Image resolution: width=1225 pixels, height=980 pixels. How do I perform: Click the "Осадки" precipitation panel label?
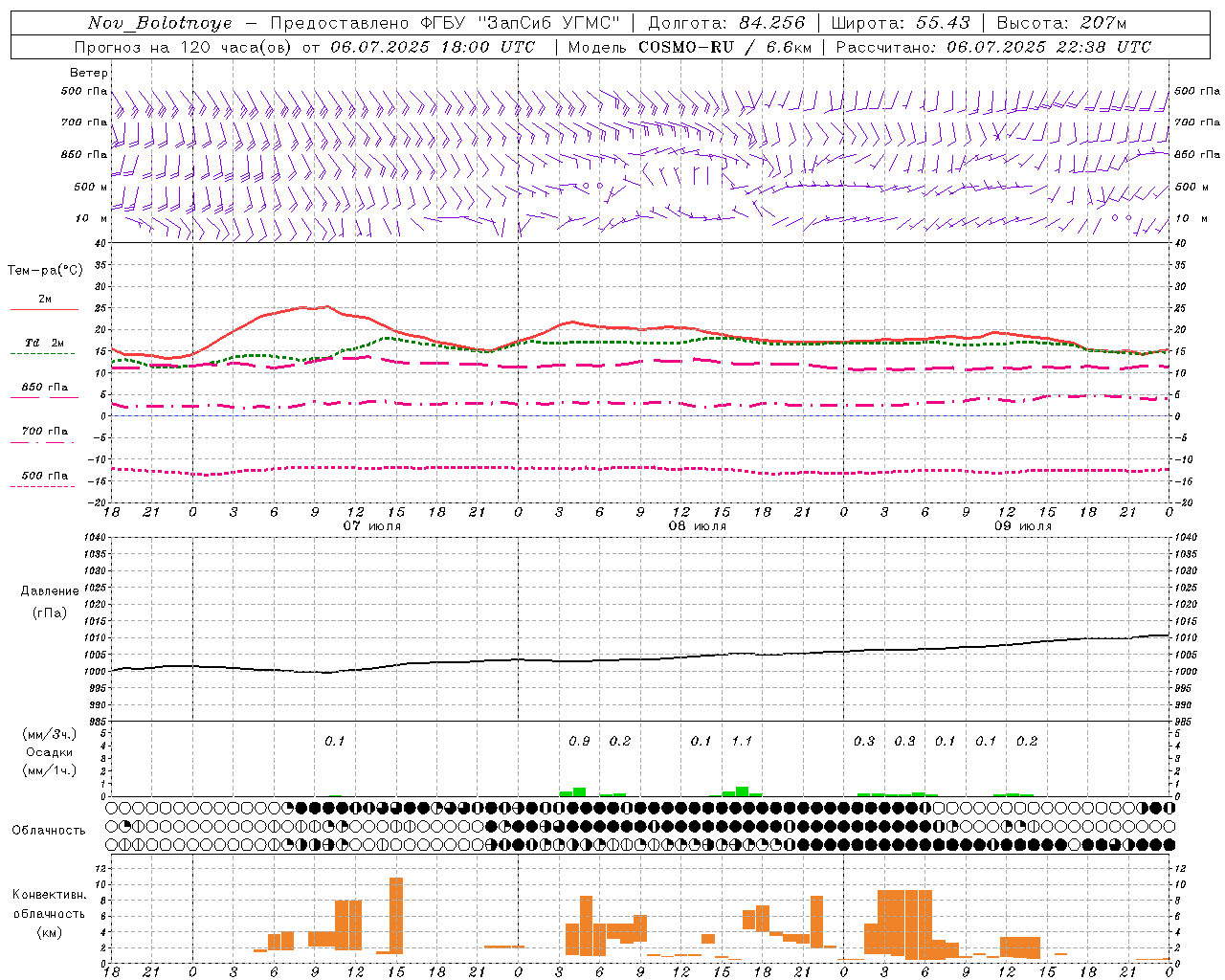50,752
